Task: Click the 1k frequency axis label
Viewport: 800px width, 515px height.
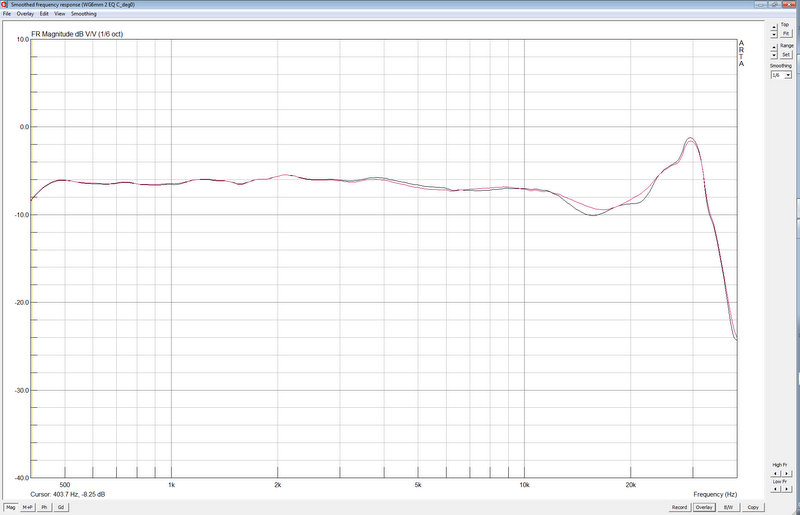Action: point(171,485)
